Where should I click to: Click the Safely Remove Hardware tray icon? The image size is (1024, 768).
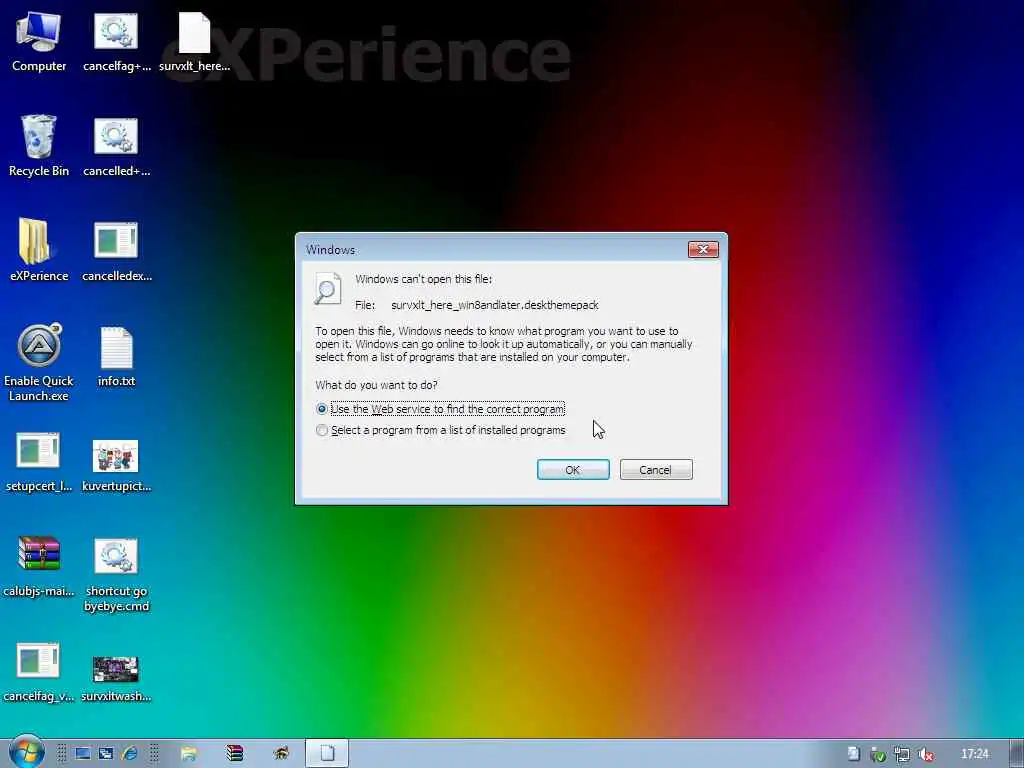[878, 754]
